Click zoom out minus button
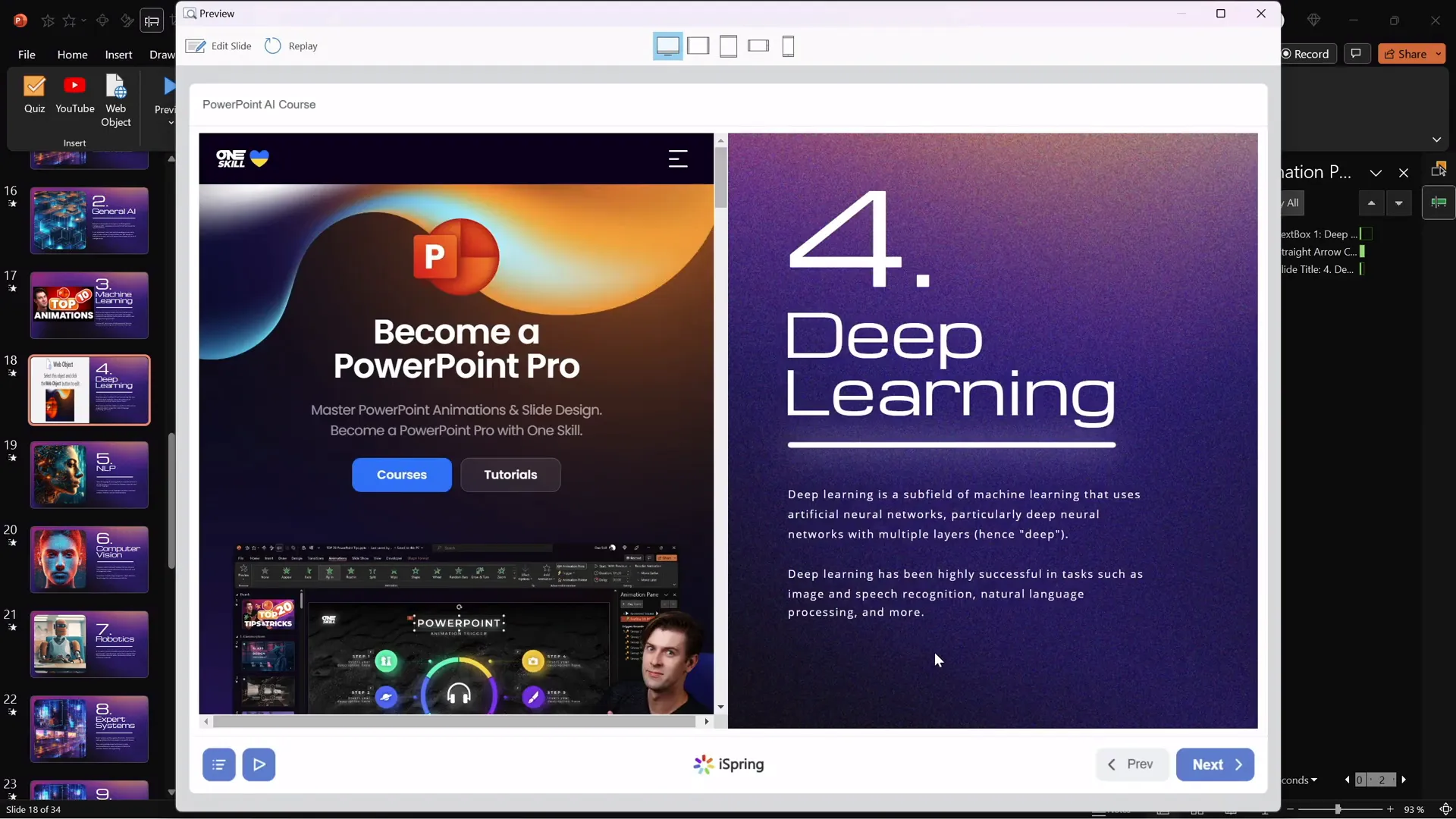1456x819 pixels. point(1290,810)
